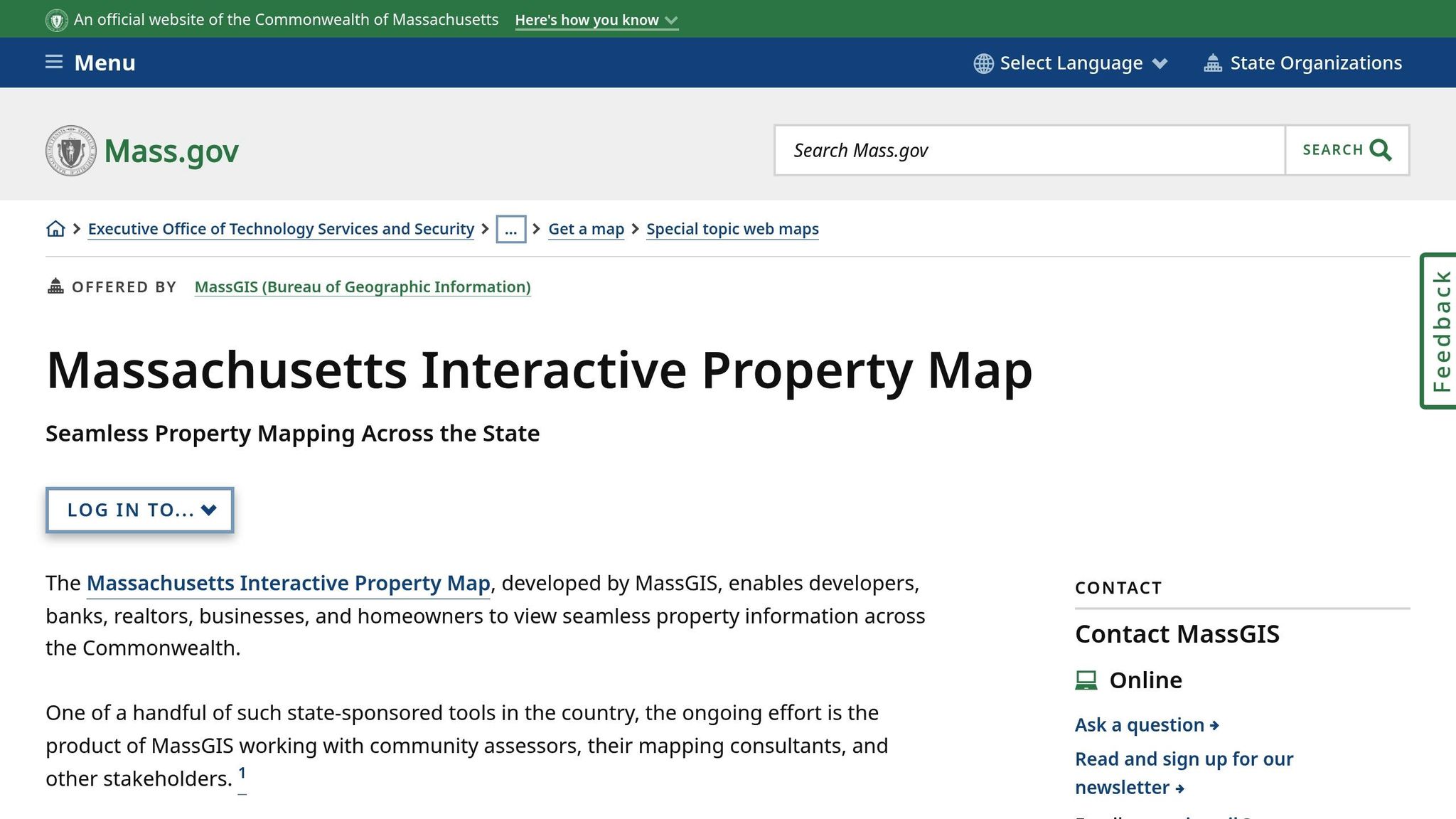Image resolution: width=1456 pixels, height=819 pixels.
Task: Open the main Menu
Action: [x=90, y=63]
